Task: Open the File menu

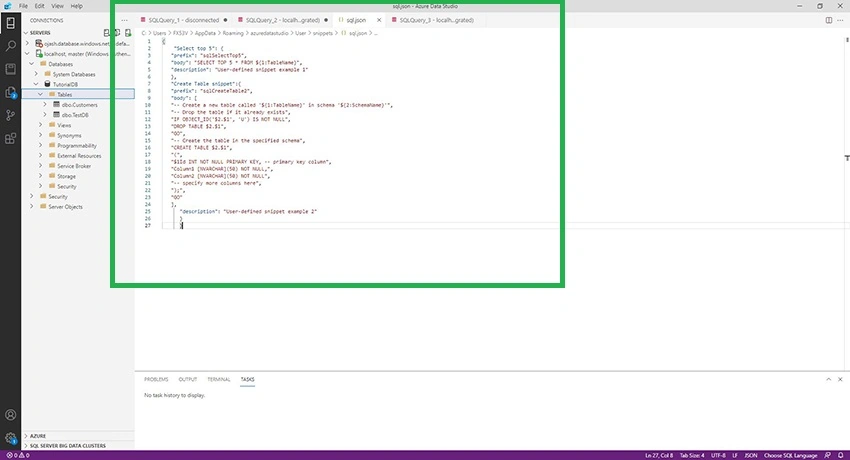Action: pyautogui.click(x=23, y=6)
